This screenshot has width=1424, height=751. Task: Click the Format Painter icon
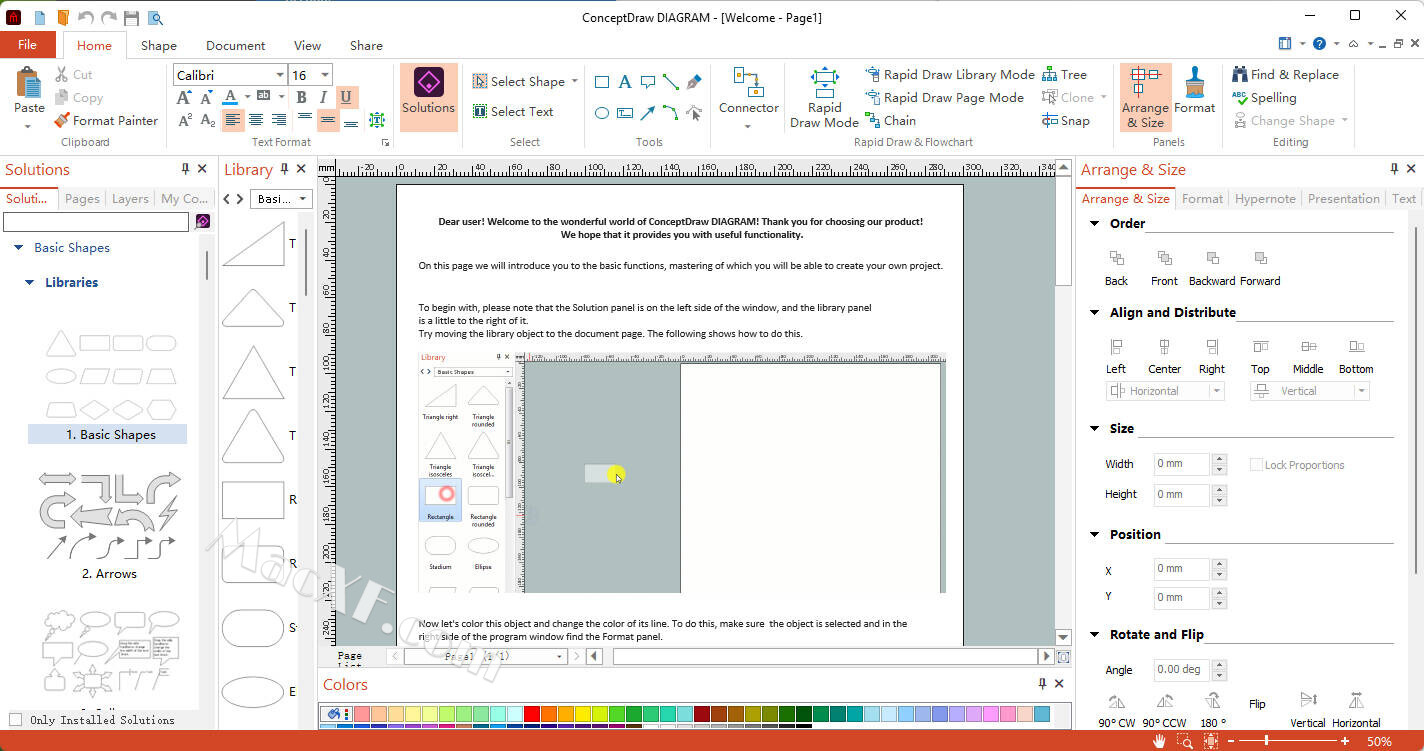63,121
